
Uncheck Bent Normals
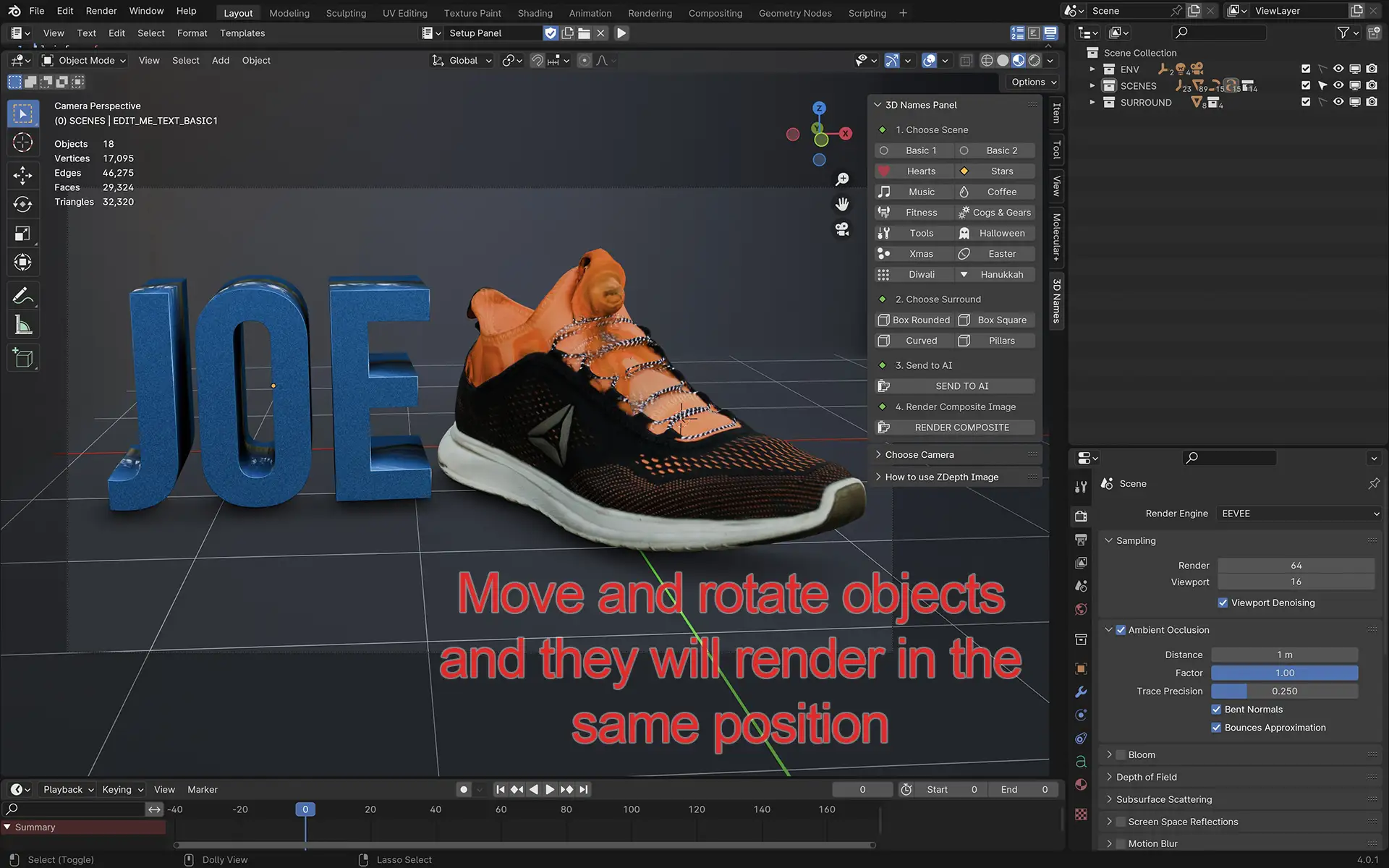(1216, 710)
